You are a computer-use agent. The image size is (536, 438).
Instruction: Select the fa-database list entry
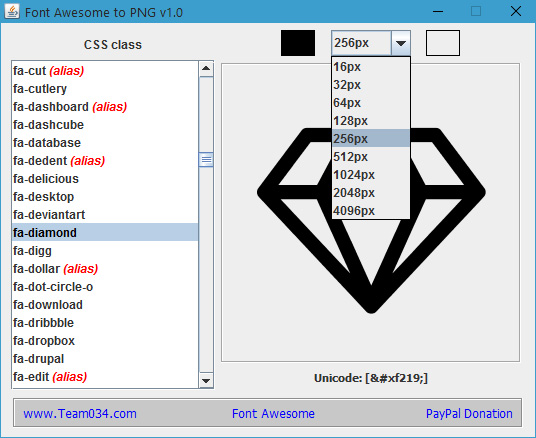(105, 143)
